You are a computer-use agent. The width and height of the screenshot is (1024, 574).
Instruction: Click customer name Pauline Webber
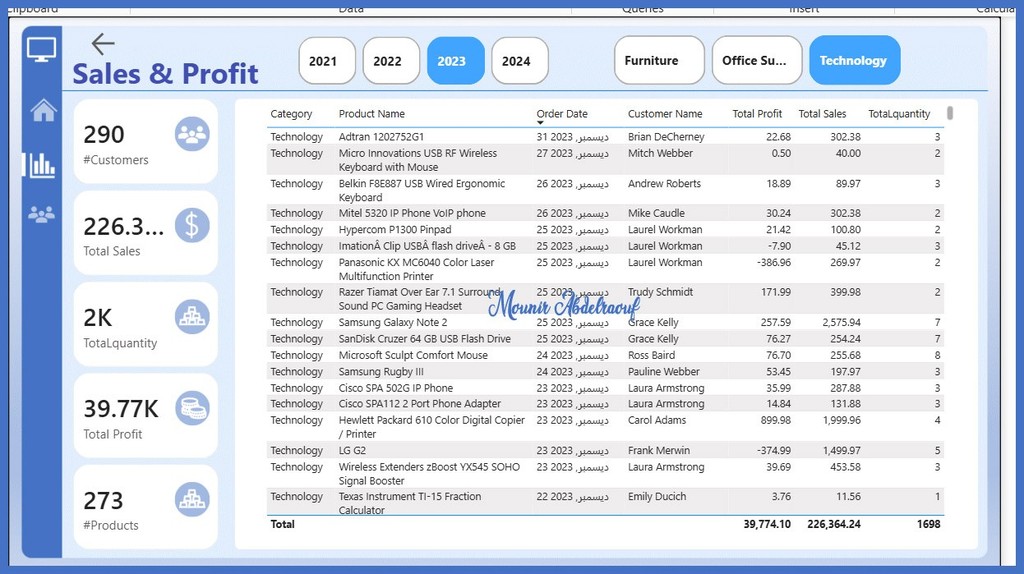click(664, 371)
